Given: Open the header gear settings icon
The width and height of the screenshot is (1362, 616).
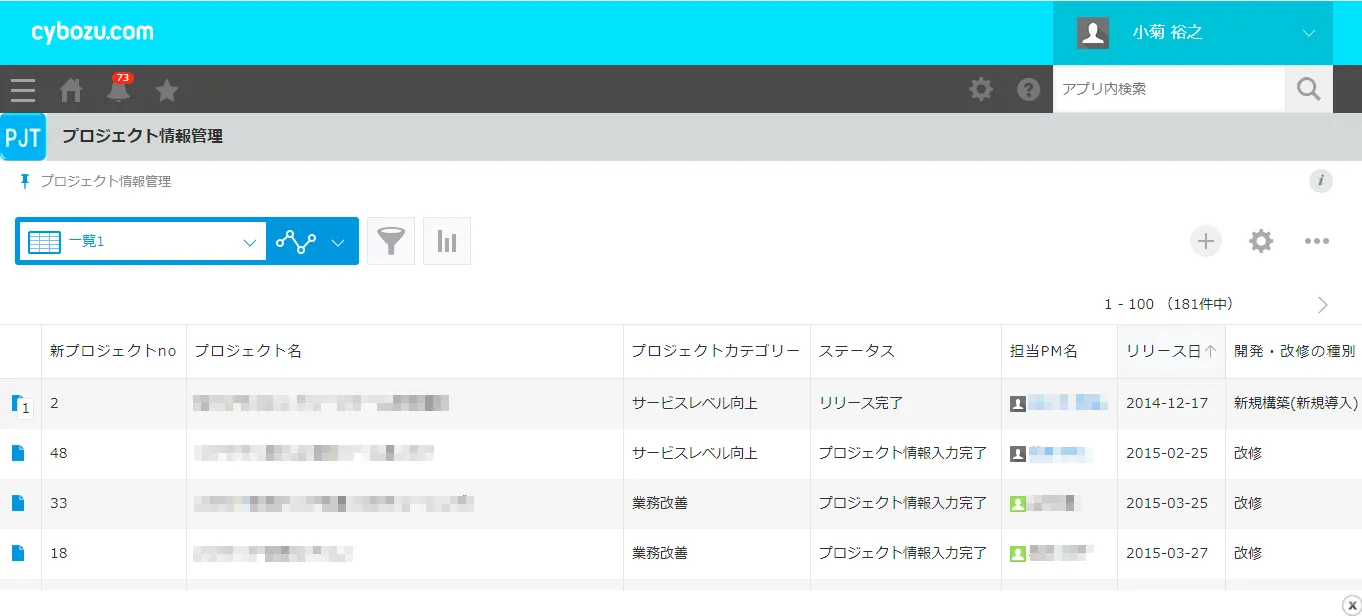Looking at the screenshot, I should click(x=981, y=90).
